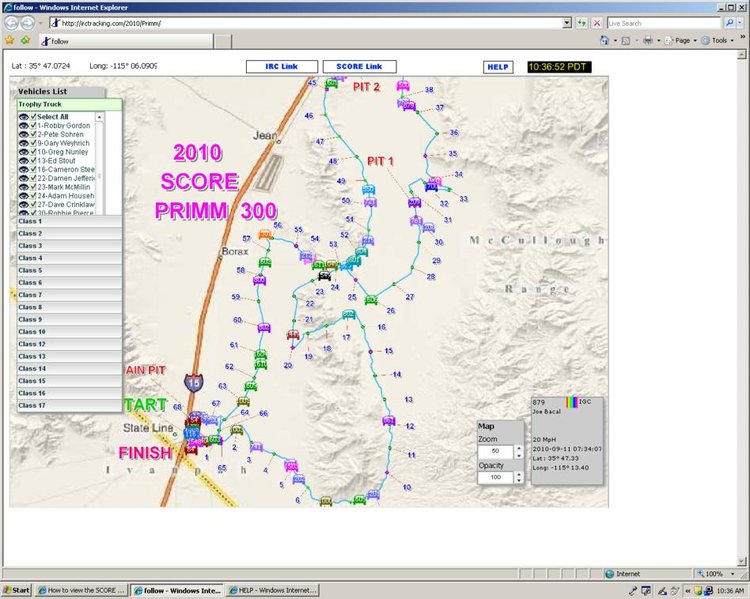Viewport: 750px width, 599px height.
Task: Increase the map Zoom value
Action: [519, 448]
